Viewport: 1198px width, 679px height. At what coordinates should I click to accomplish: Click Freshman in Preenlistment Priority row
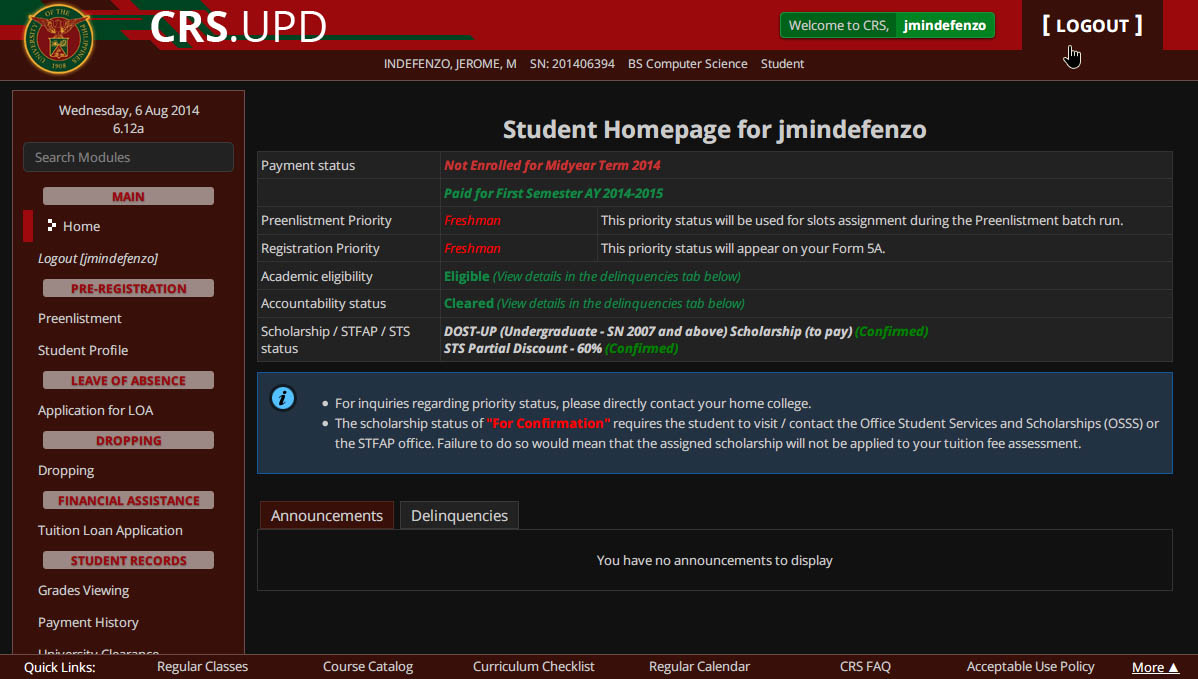[x=472, y=221]
